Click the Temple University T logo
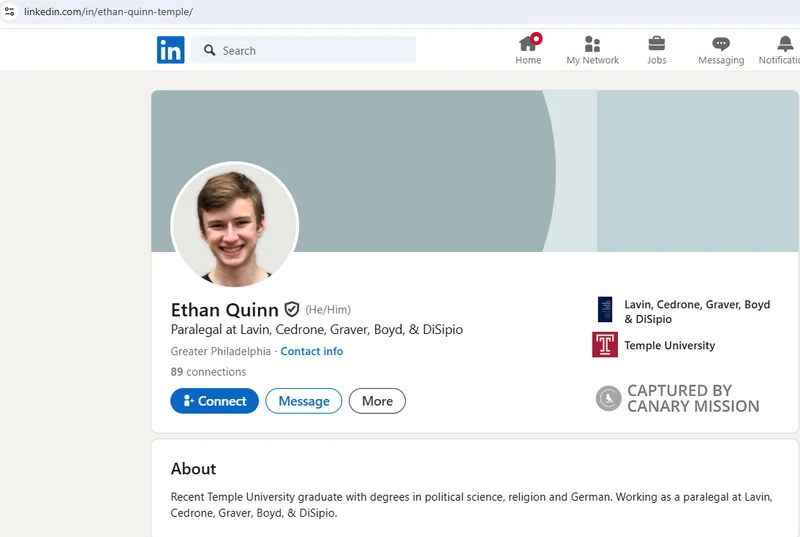 [x=605, y=345]
